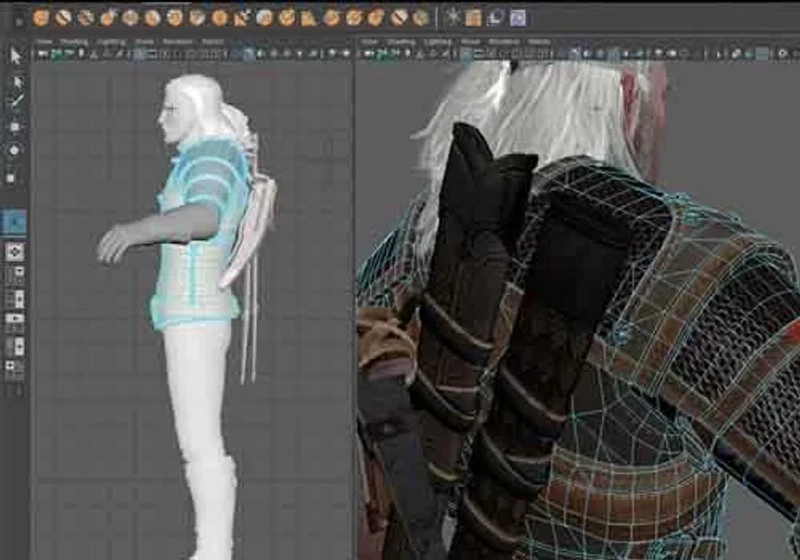
Task: Click the gray star-shaped shelf icon
Action: tap(453, 18)
